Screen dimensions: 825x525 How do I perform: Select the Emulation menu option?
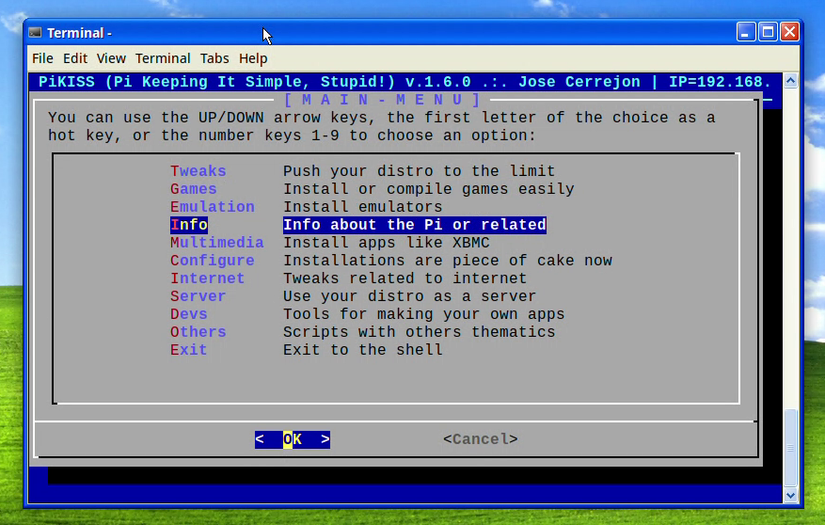click(x=212, y=207)
